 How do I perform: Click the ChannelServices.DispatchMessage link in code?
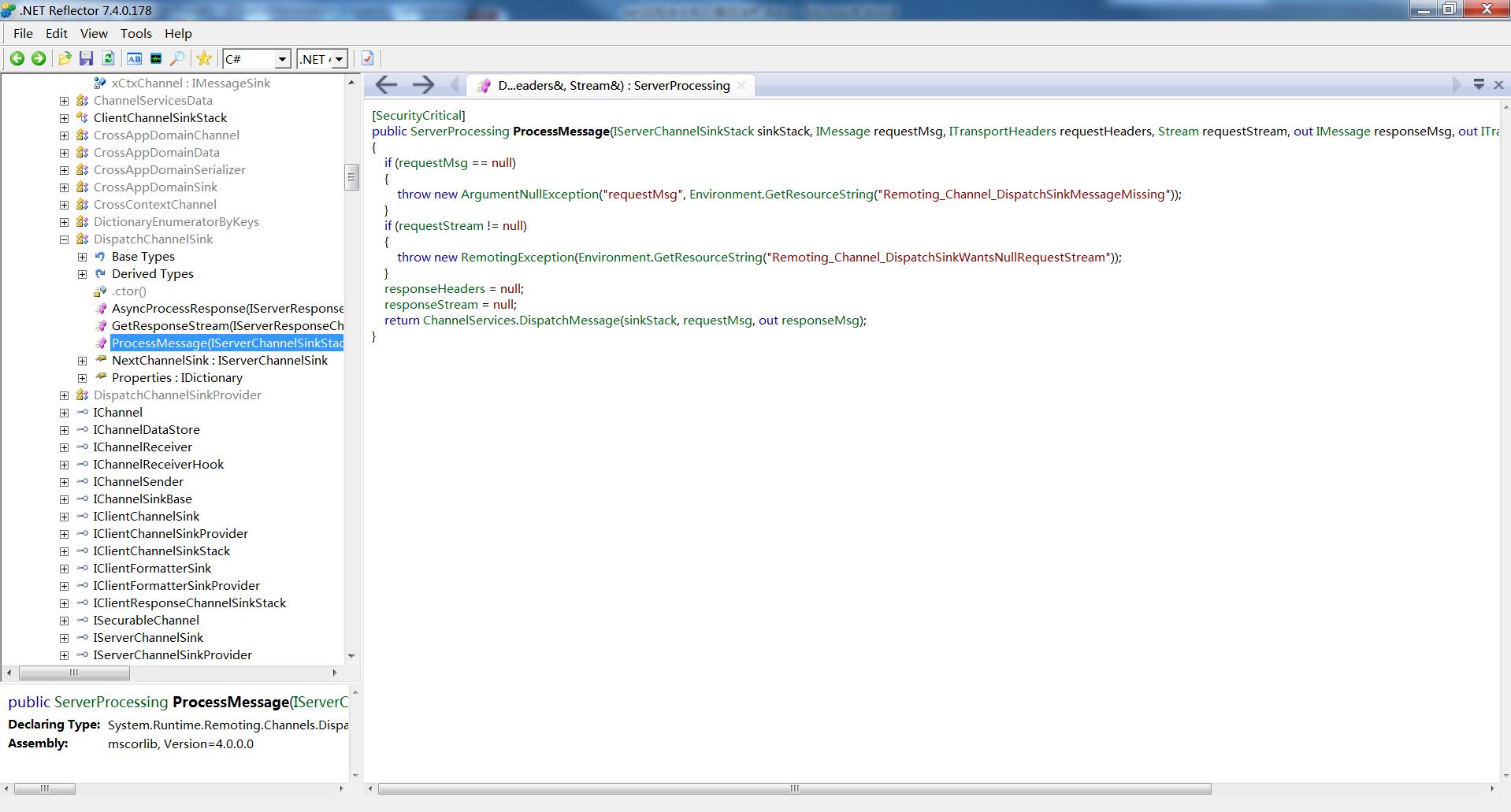click(x=521, y=321)
